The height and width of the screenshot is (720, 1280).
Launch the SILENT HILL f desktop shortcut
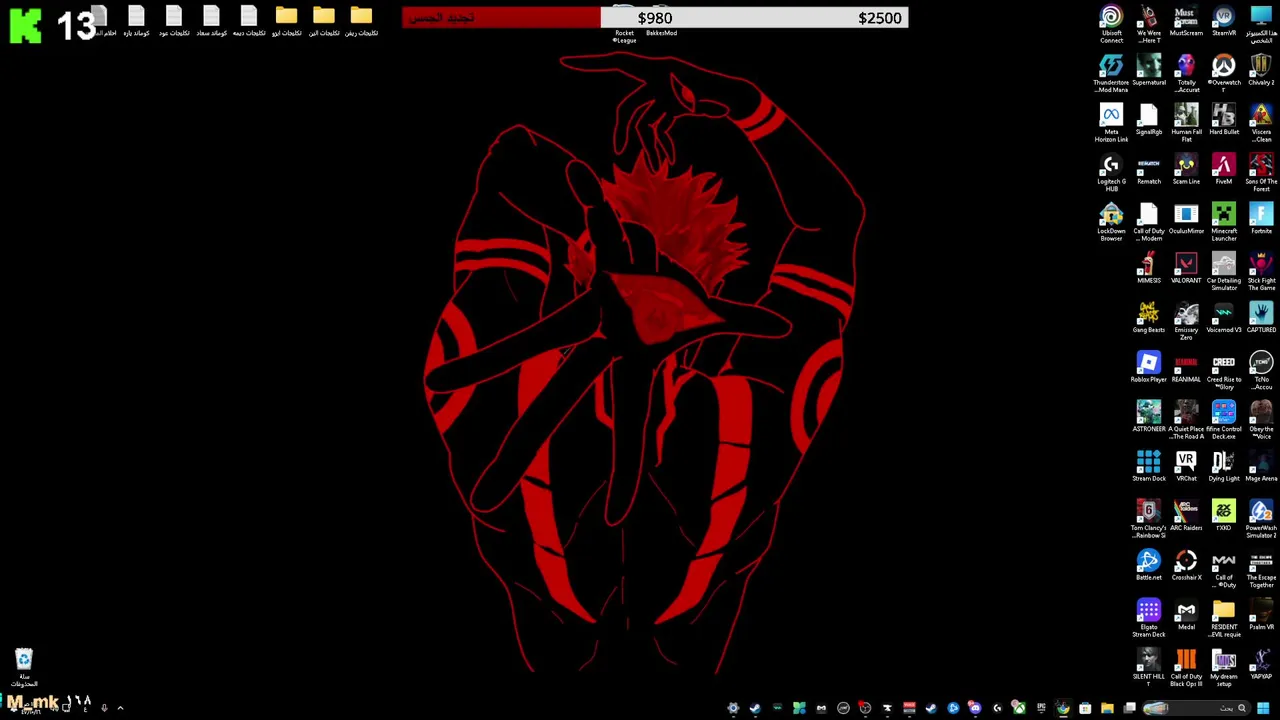(x=1148, y=668)
